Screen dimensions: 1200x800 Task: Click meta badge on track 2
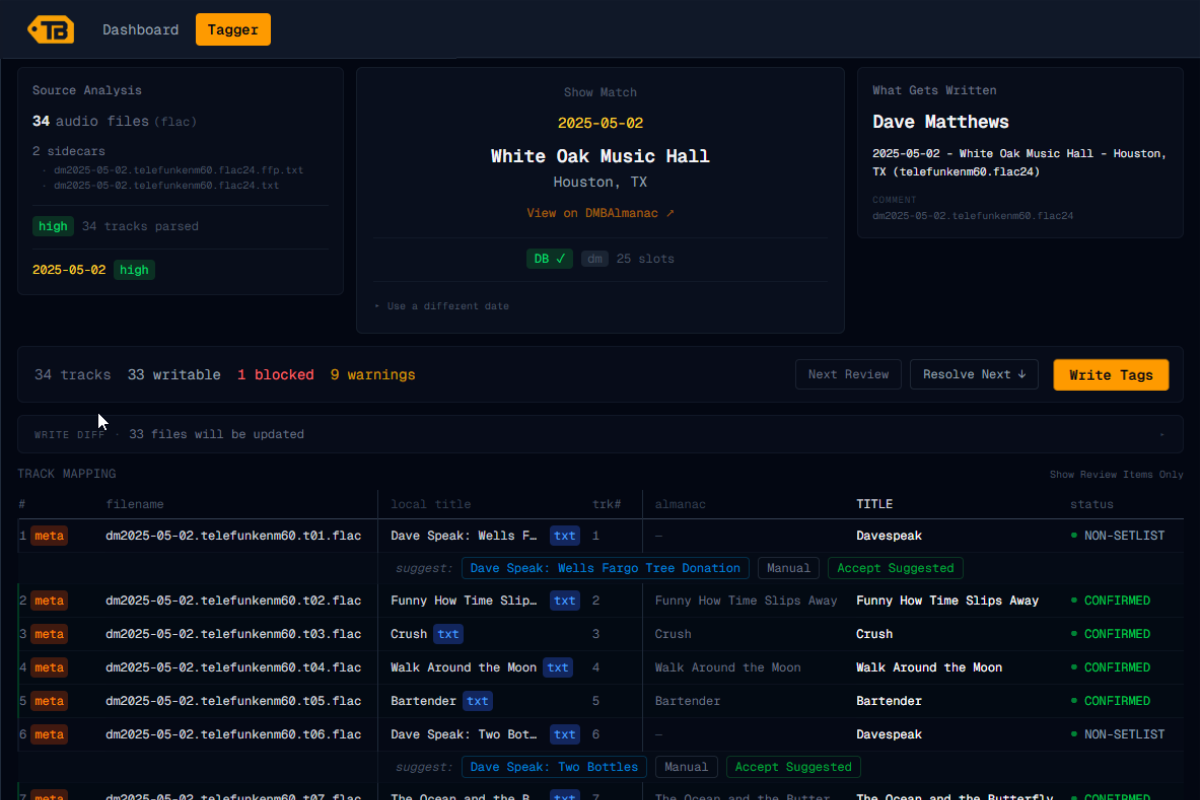(x=49, y=601)
